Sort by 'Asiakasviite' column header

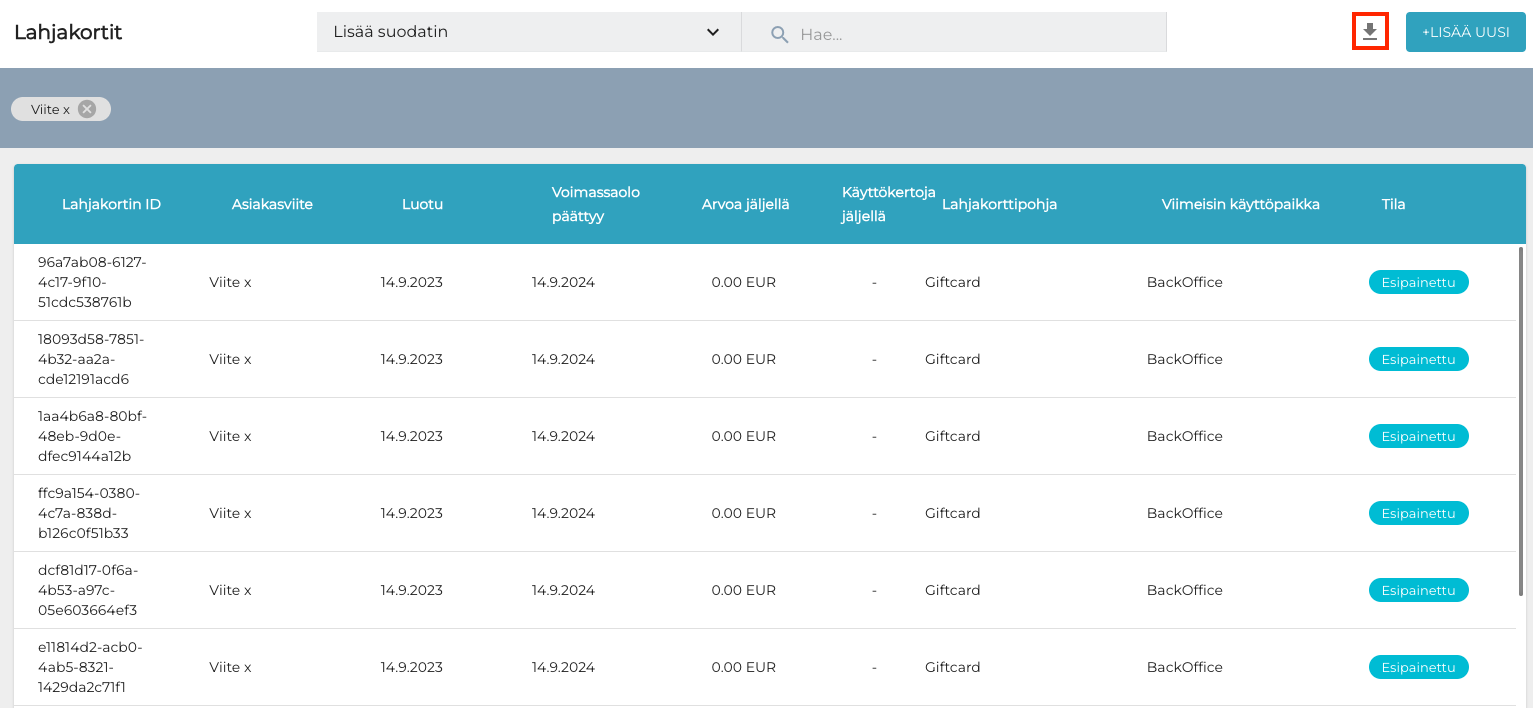272,204
